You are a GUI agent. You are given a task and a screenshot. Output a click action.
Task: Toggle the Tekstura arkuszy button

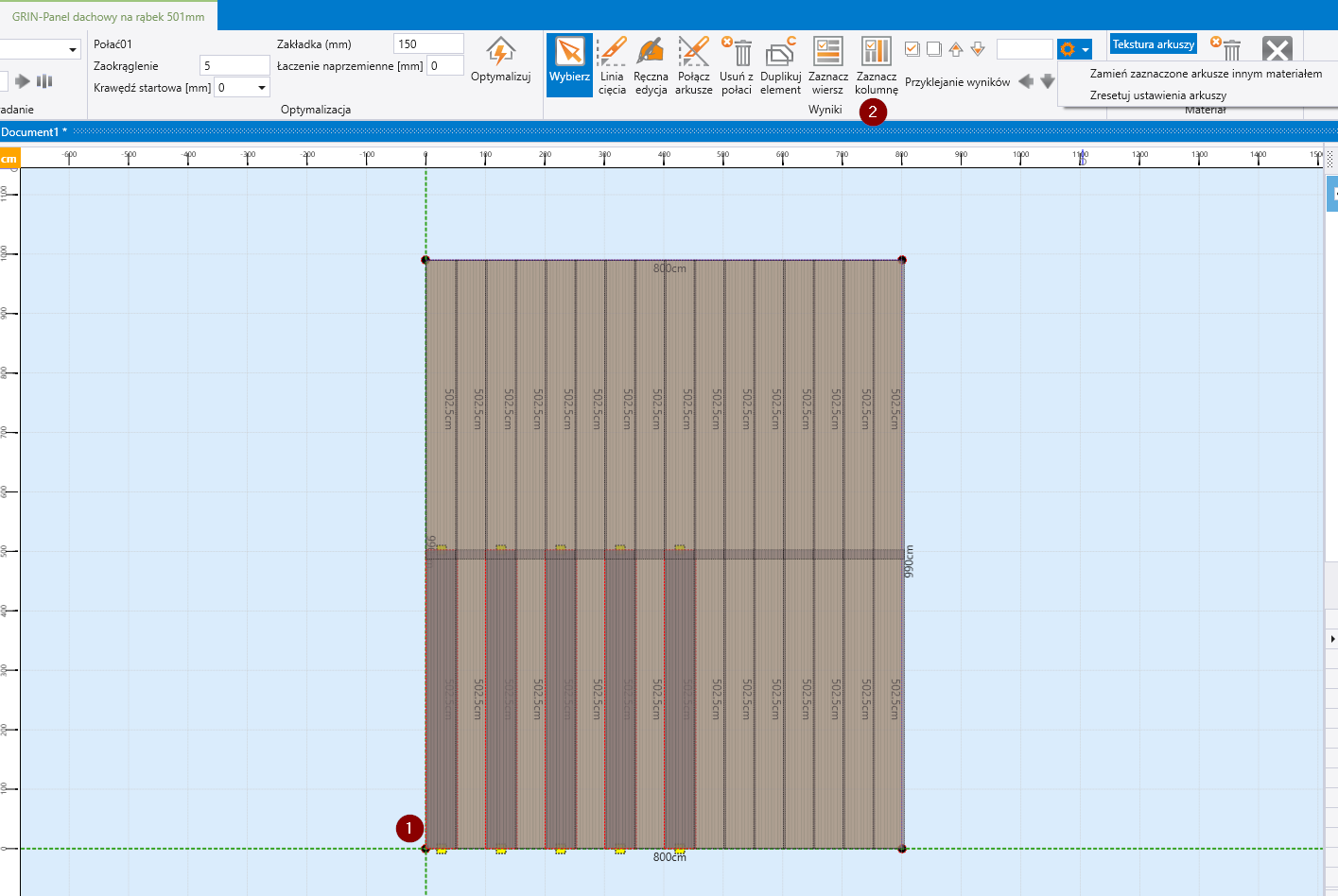[1153, 44]
